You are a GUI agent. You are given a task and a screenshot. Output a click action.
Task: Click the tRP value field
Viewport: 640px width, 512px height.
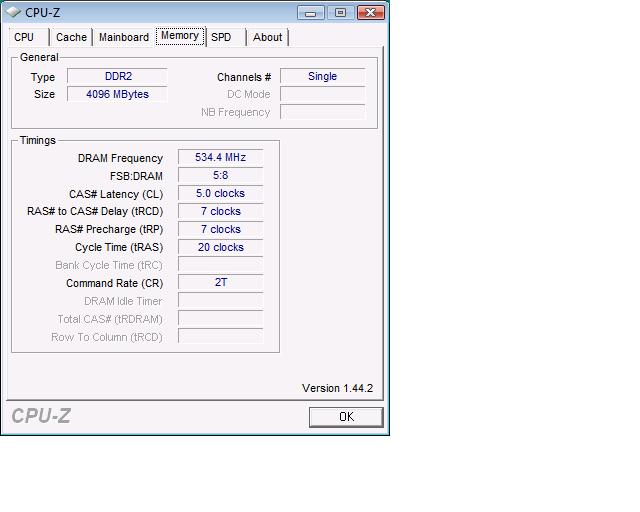point(220,229)
